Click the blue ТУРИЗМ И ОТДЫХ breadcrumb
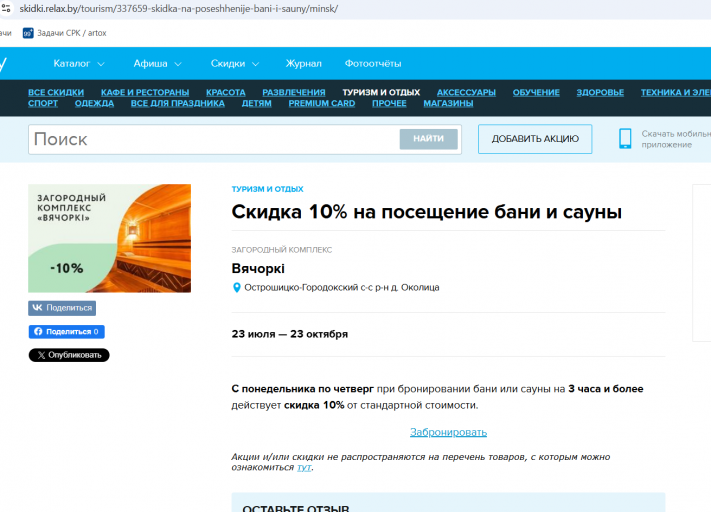Screen dimensions: 711x512 coord(268,189)
